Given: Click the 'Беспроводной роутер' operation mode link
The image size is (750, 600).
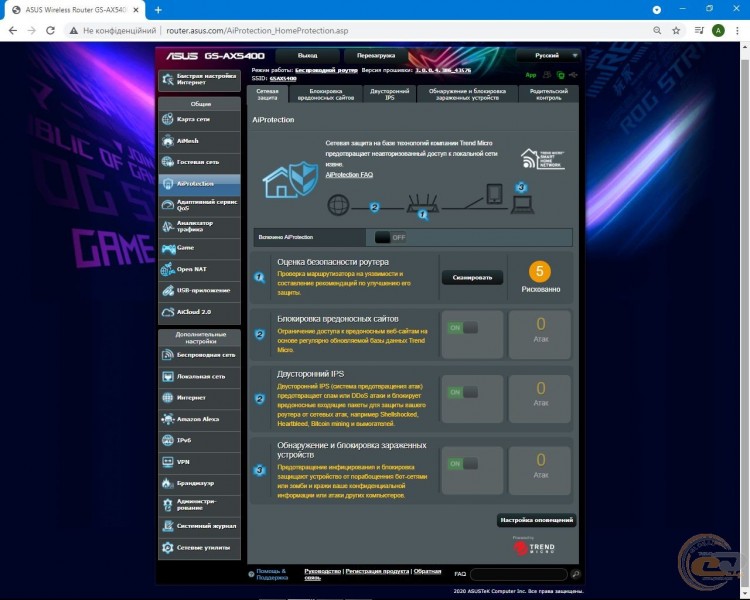Looking at the screenshot, I should click(x=326, y=70).
